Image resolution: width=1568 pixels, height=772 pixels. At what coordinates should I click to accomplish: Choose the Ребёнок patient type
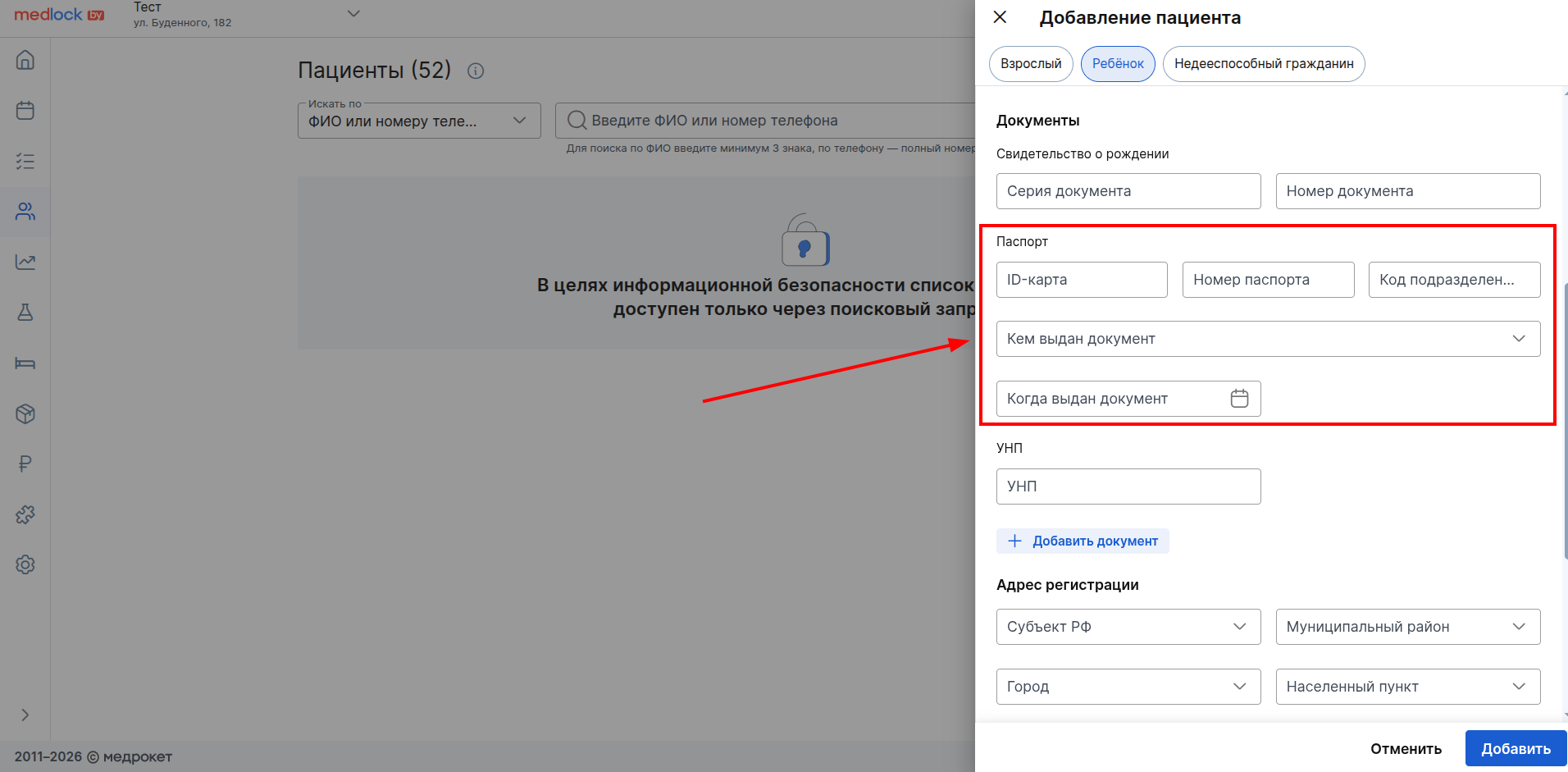click(1118, 64)
